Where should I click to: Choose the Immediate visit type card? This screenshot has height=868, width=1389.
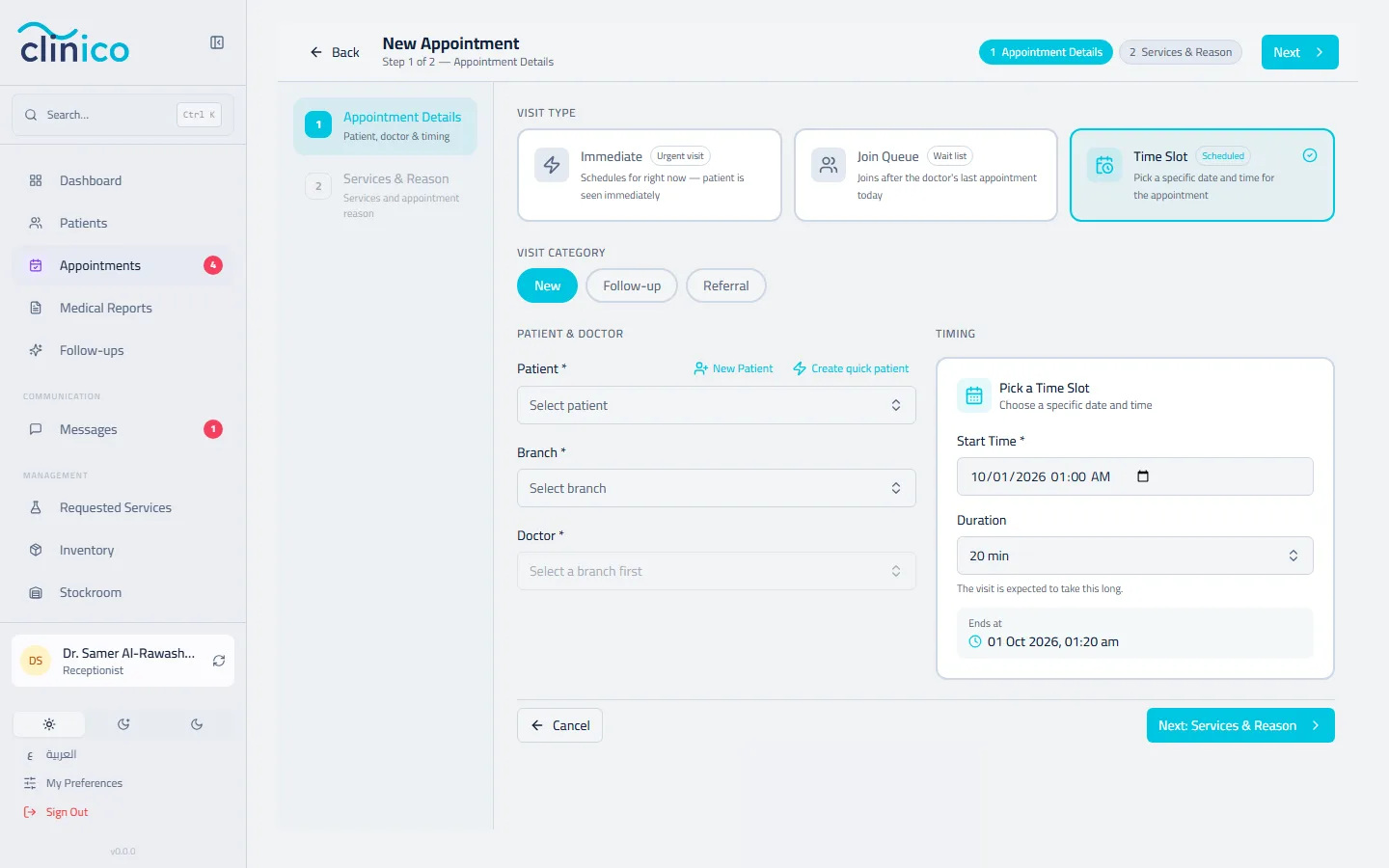[649, 175]
